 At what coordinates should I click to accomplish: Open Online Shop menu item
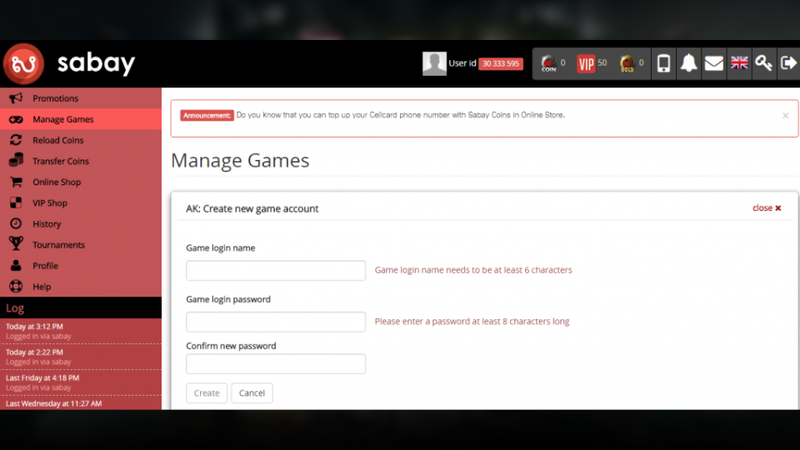pos(81,182)
